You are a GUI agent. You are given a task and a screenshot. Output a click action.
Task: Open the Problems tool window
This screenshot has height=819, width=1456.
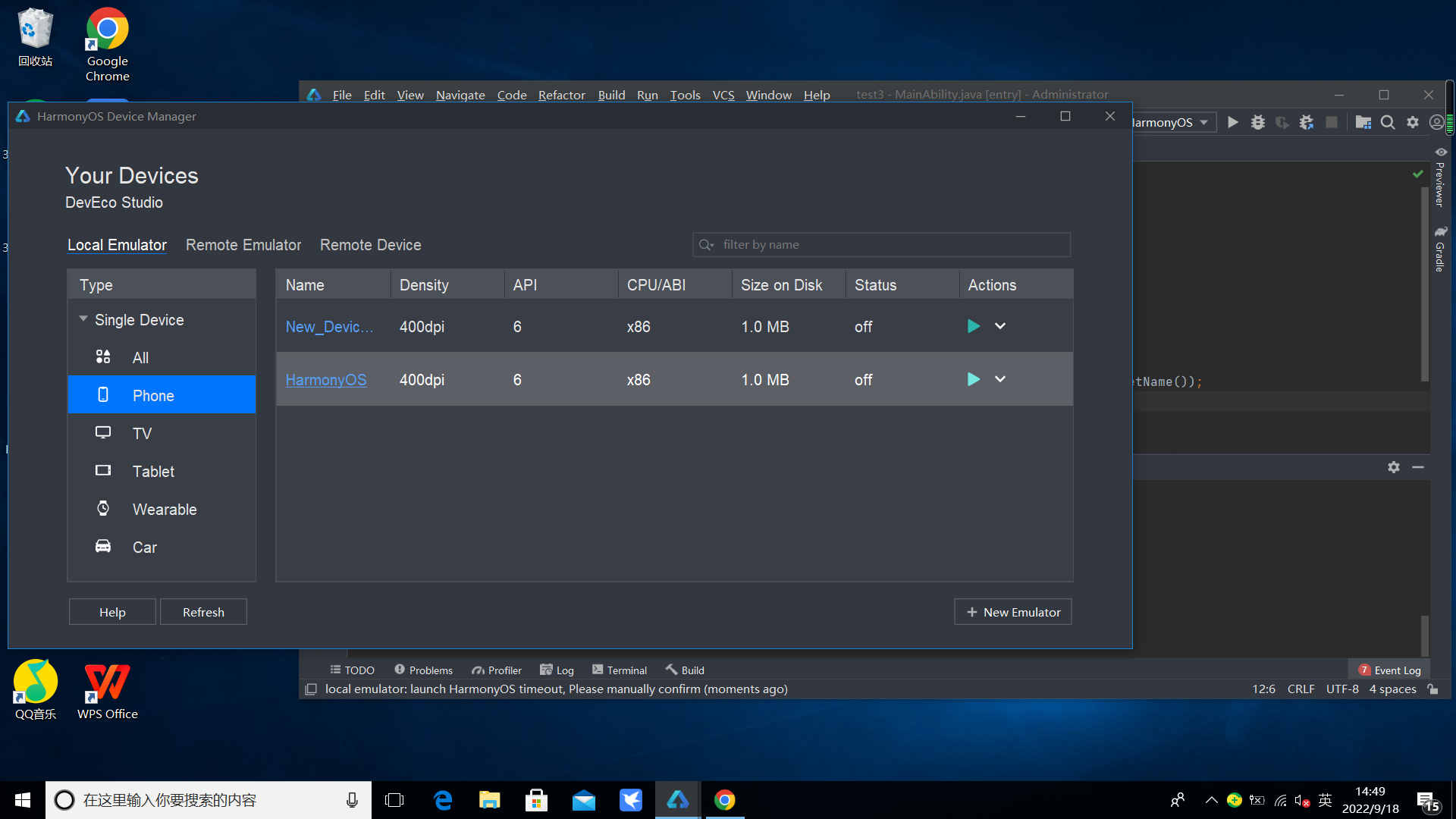[423, 670]
